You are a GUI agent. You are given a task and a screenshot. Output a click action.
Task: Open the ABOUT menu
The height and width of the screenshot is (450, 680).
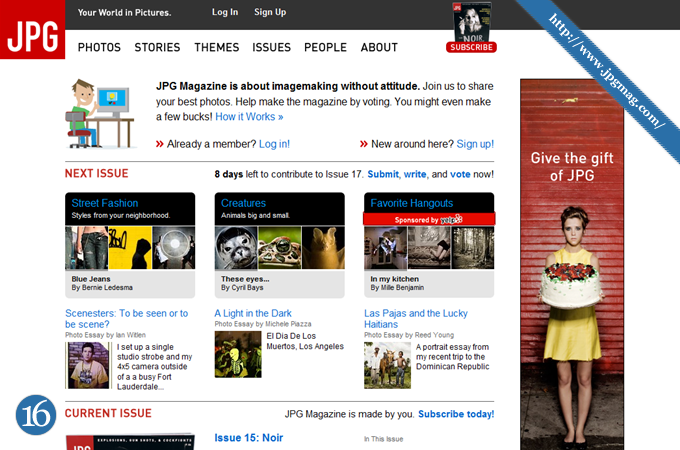[379, 47]
